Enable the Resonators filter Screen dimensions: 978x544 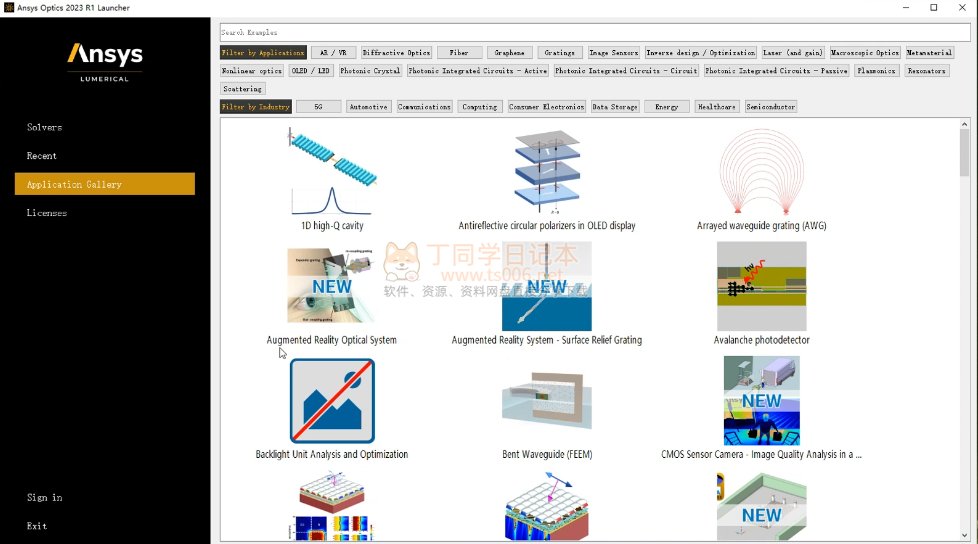(x=927, y=70)
